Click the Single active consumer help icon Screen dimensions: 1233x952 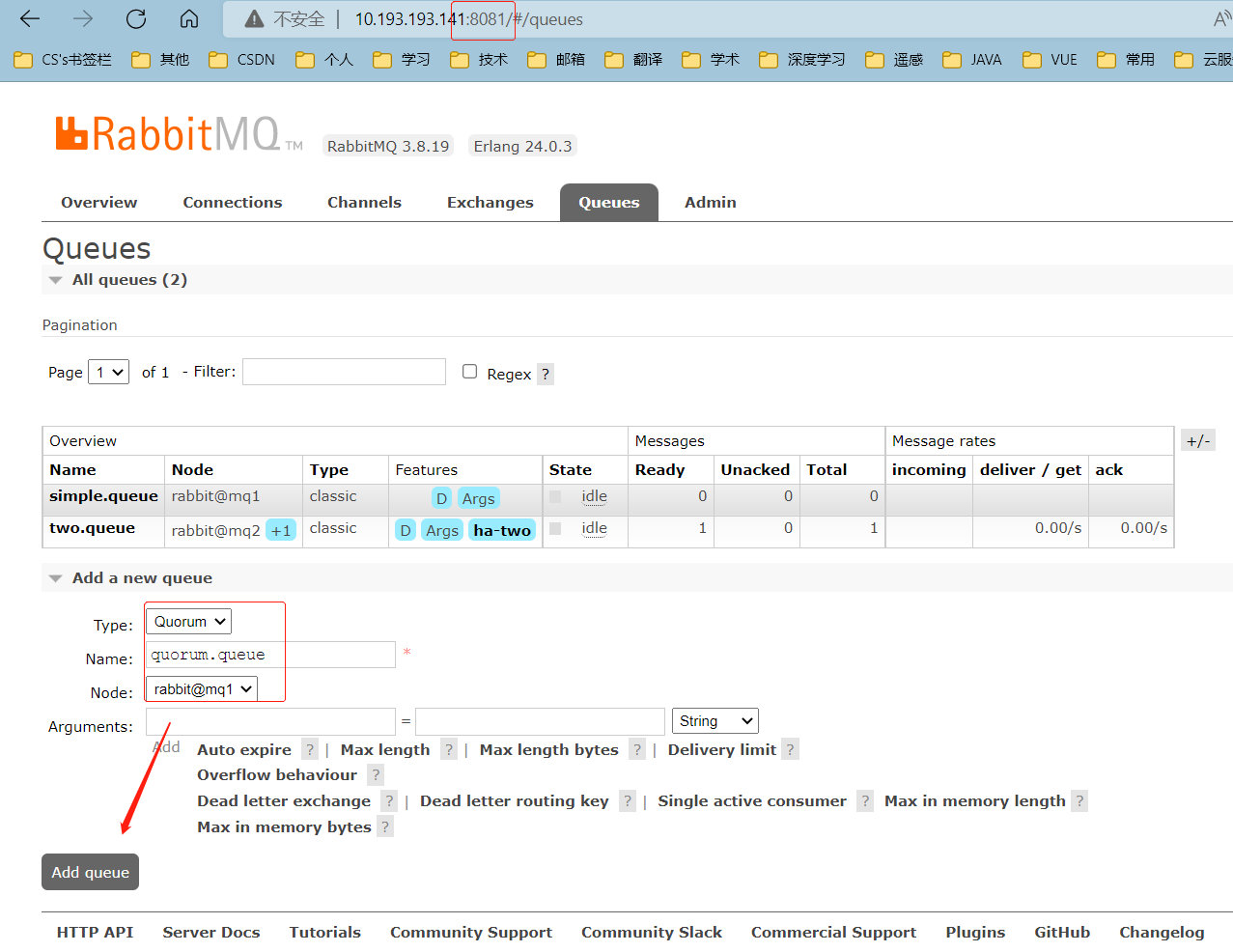tap(865, 800)
